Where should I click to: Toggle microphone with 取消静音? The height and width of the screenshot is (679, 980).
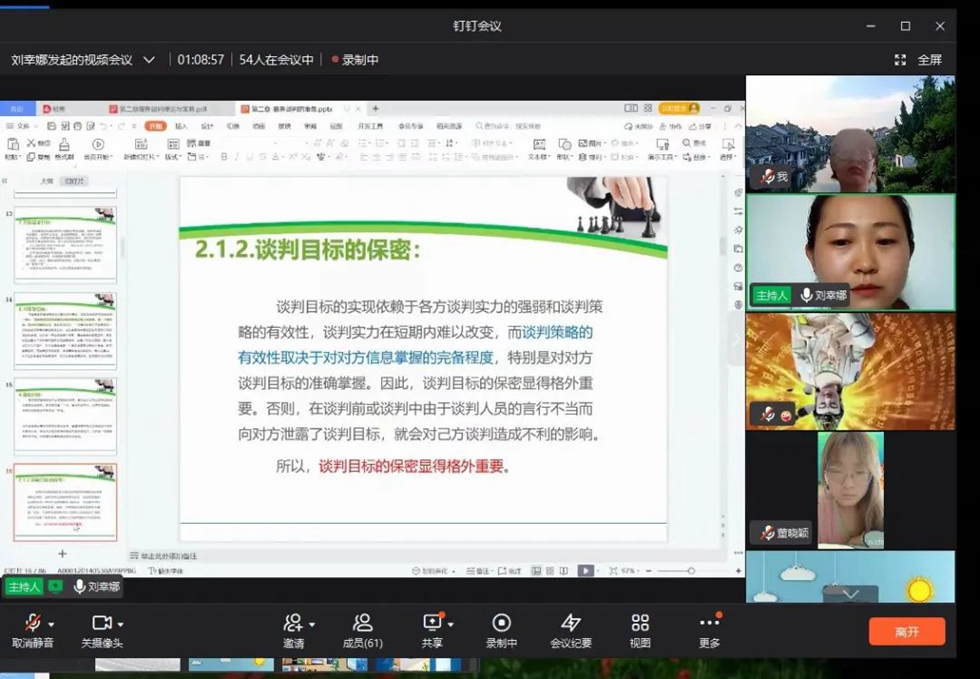(32, 624)
